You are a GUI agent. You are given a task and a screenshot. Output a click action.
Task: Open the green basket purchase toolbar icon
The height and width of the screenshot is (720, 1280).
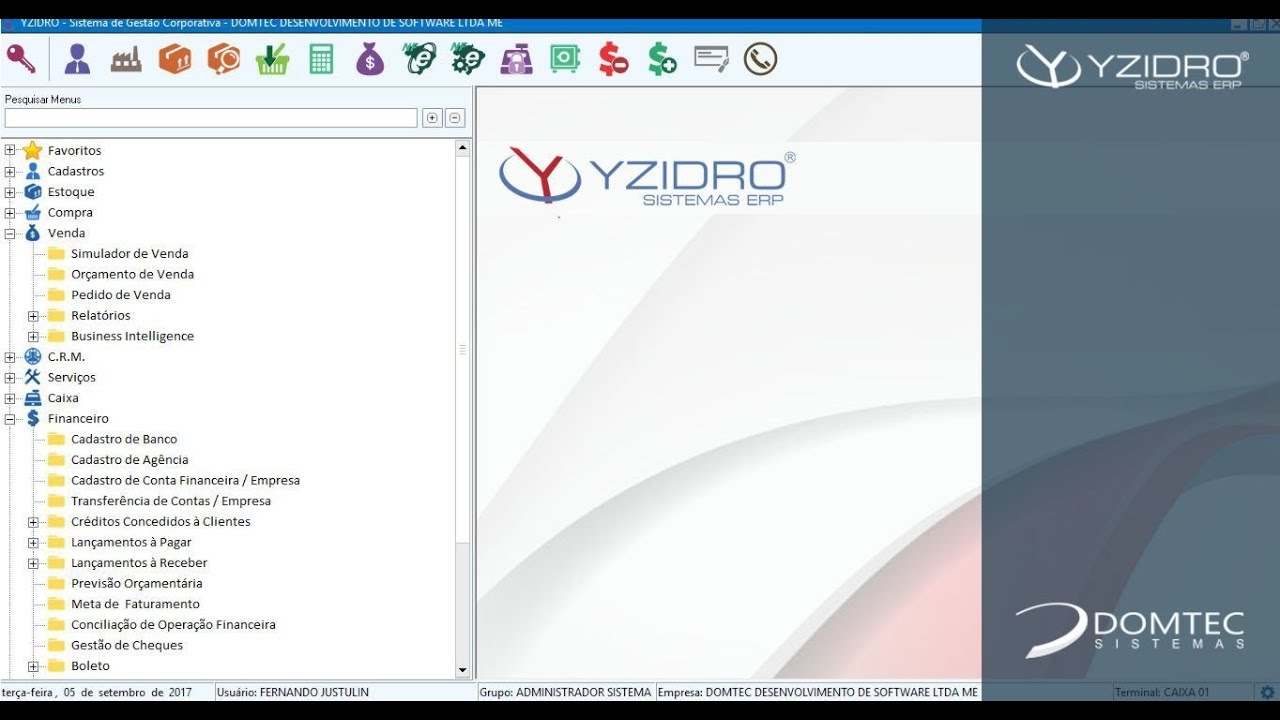click(x=272, y=59)
